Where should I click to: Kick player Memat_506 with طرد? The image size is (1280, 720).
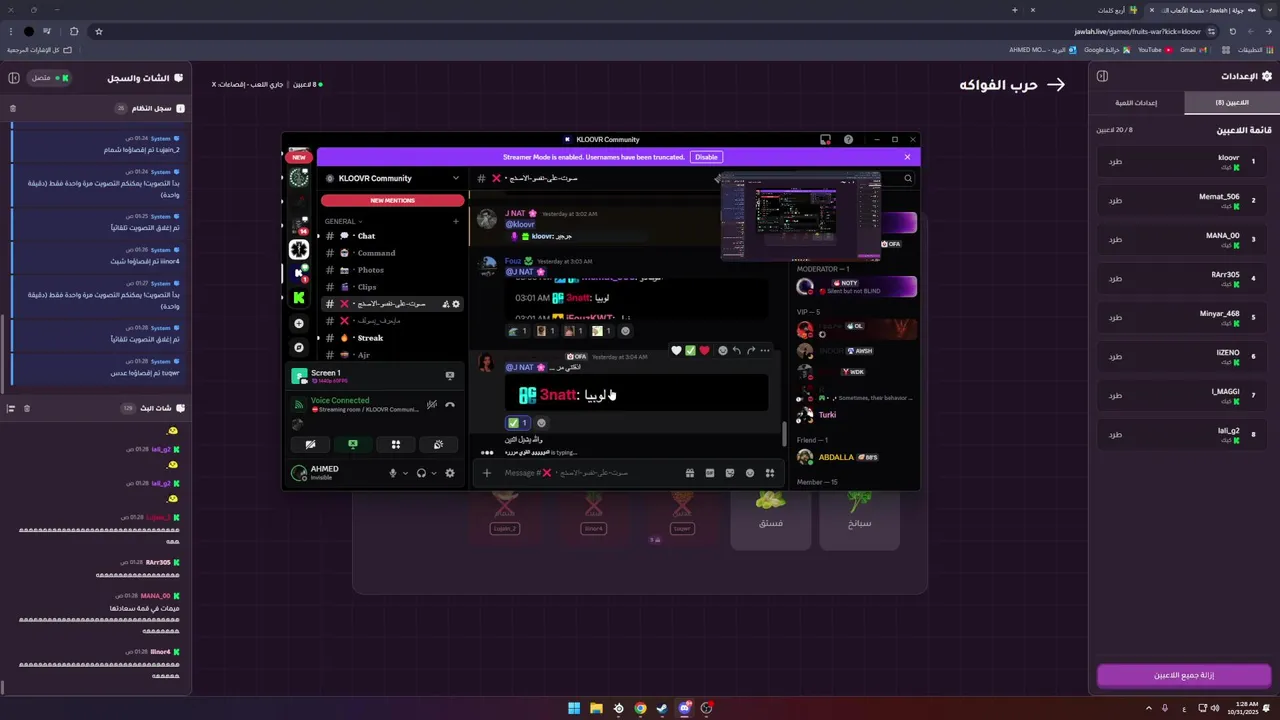coord(1115,200)
